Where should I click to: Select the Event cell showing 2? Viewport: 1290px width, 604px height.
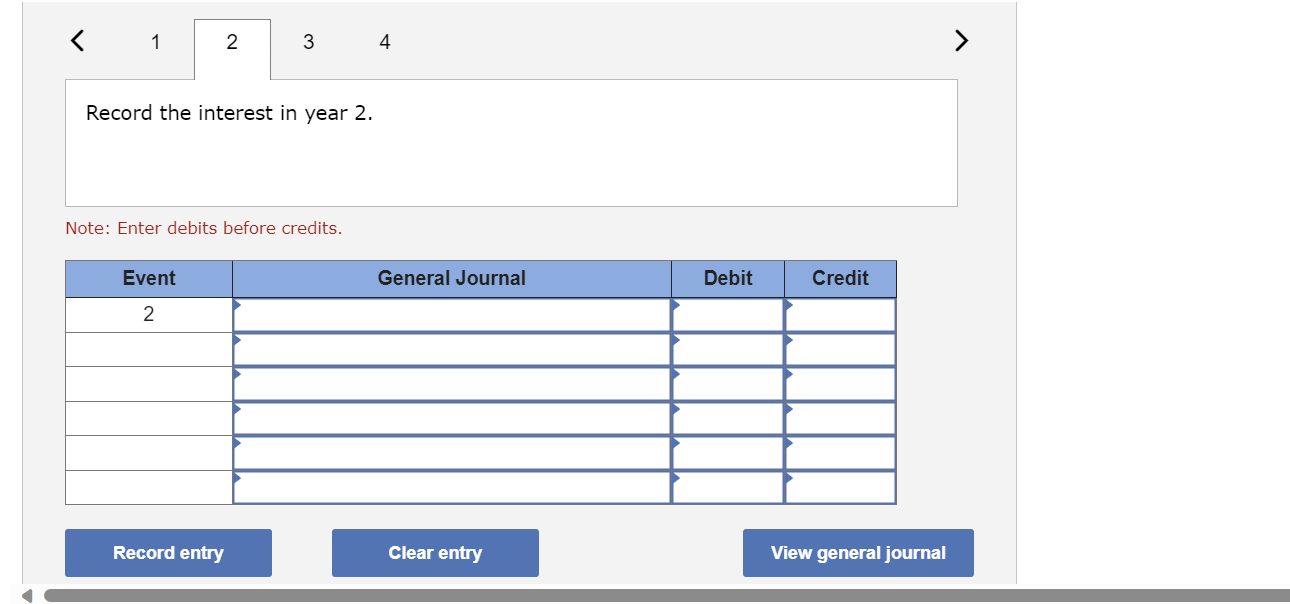148,313
